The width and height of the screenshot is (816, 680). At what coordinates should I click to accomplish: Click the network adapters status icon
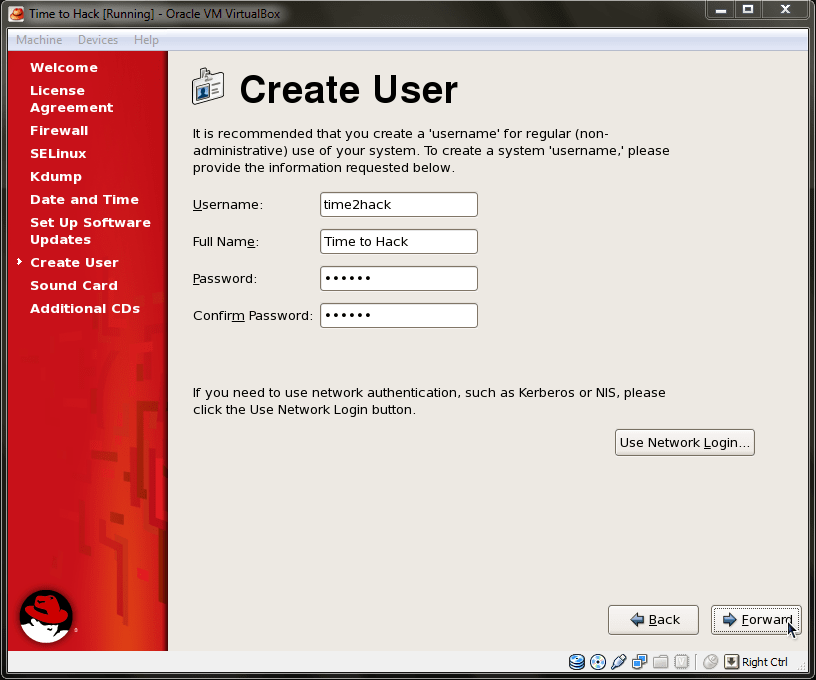click(x=640, y=662)
